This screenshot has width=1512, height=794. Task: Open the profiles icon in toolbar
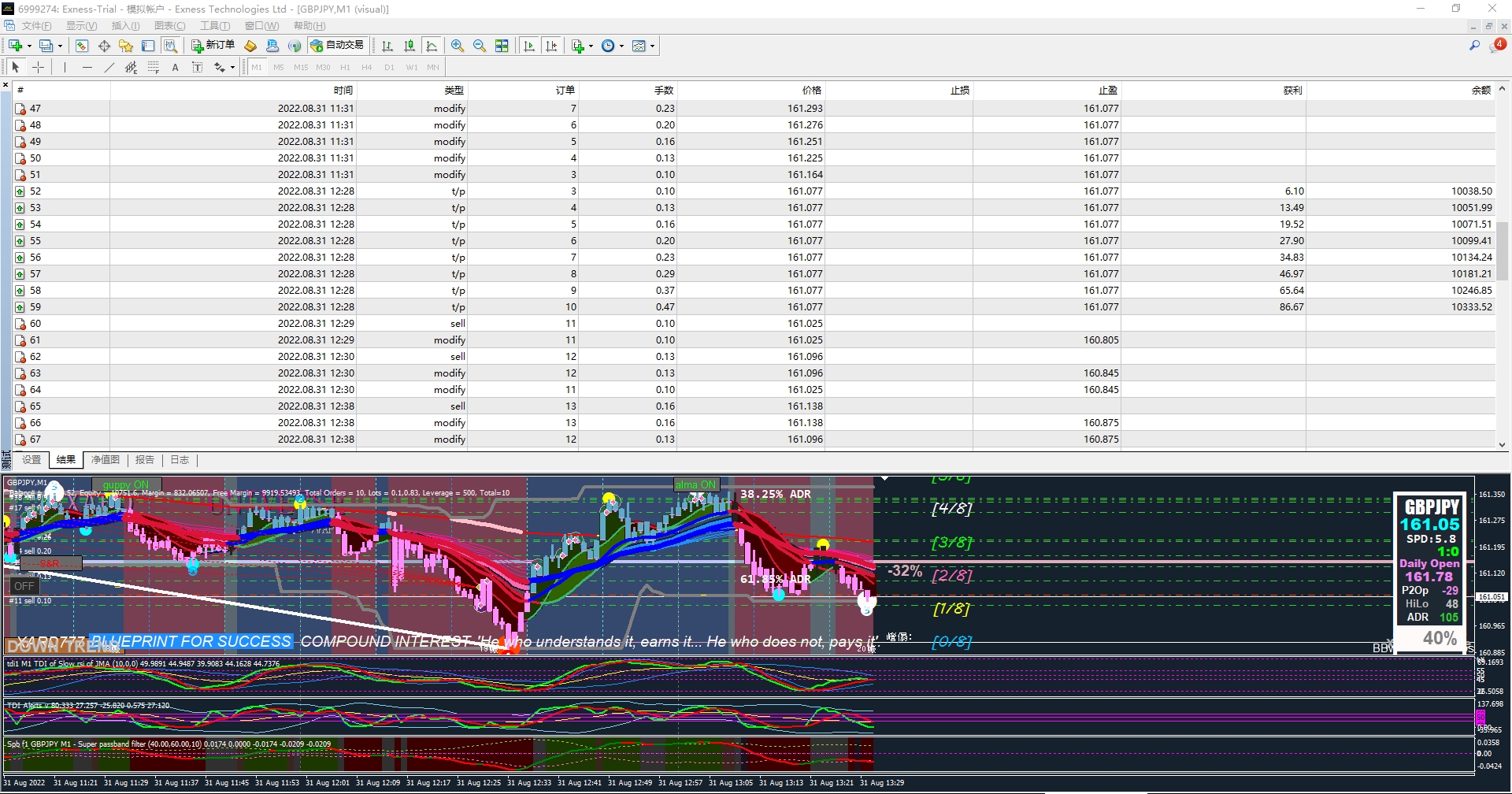tap(46, 46)
